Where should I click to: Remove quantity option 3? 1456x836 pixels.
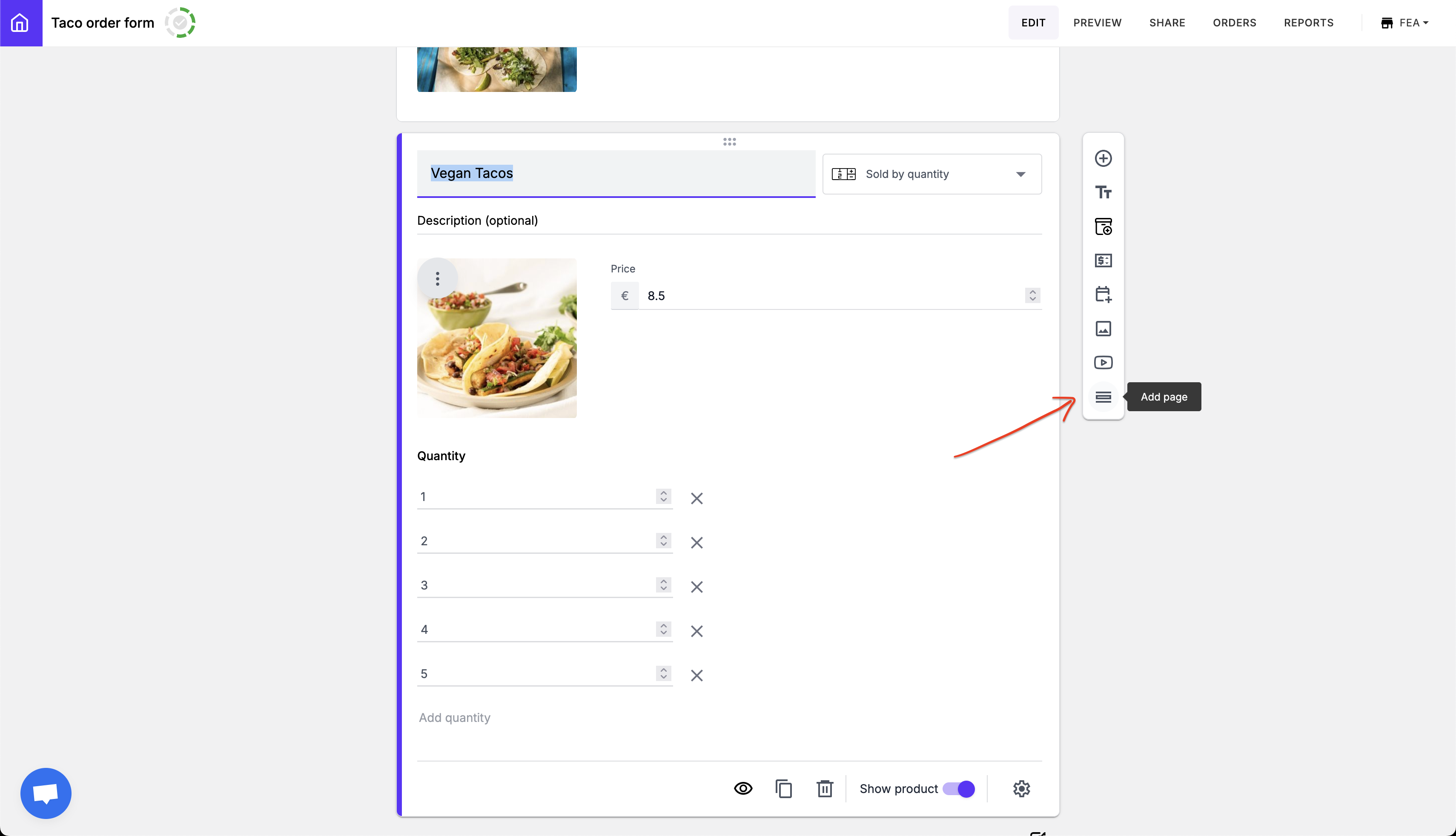coord(696,587)
